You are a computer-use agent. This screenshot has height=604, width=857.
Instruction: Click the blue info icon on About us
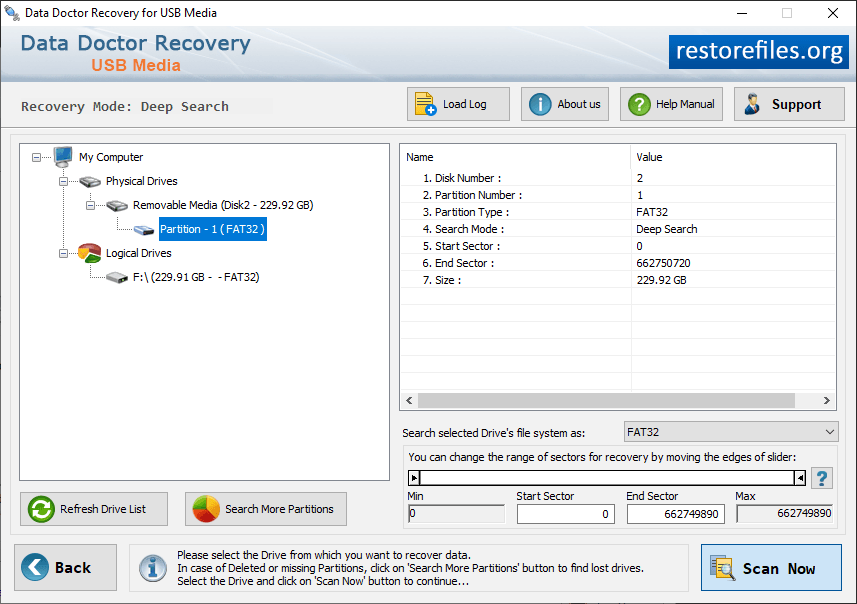[540, 104]
